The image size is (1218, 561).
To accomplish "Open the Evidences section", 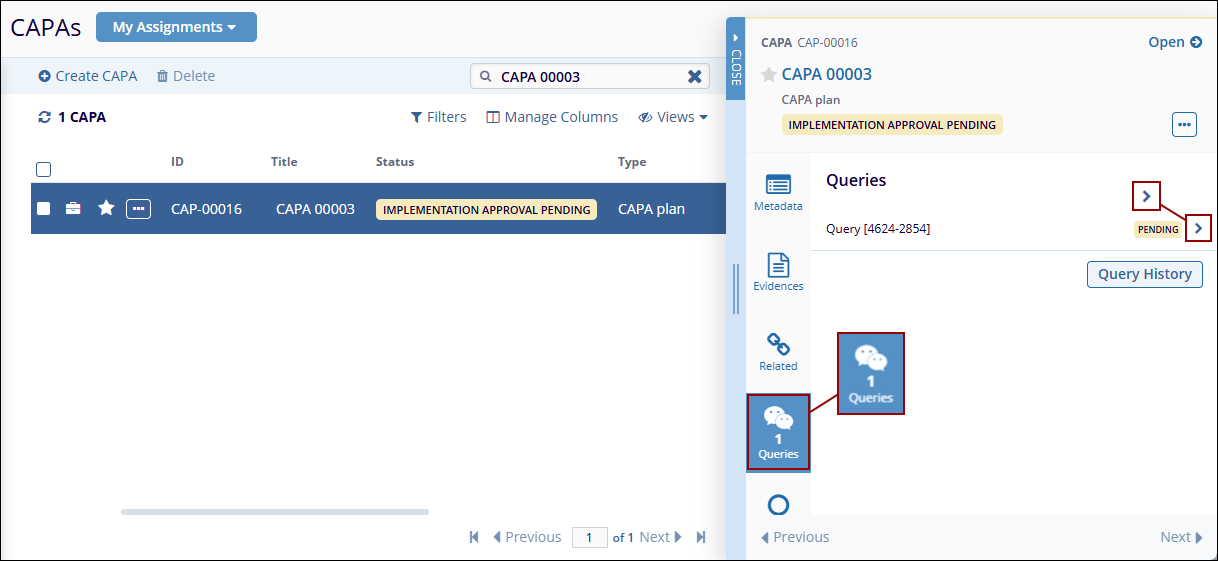I will [x=778, y=272].
